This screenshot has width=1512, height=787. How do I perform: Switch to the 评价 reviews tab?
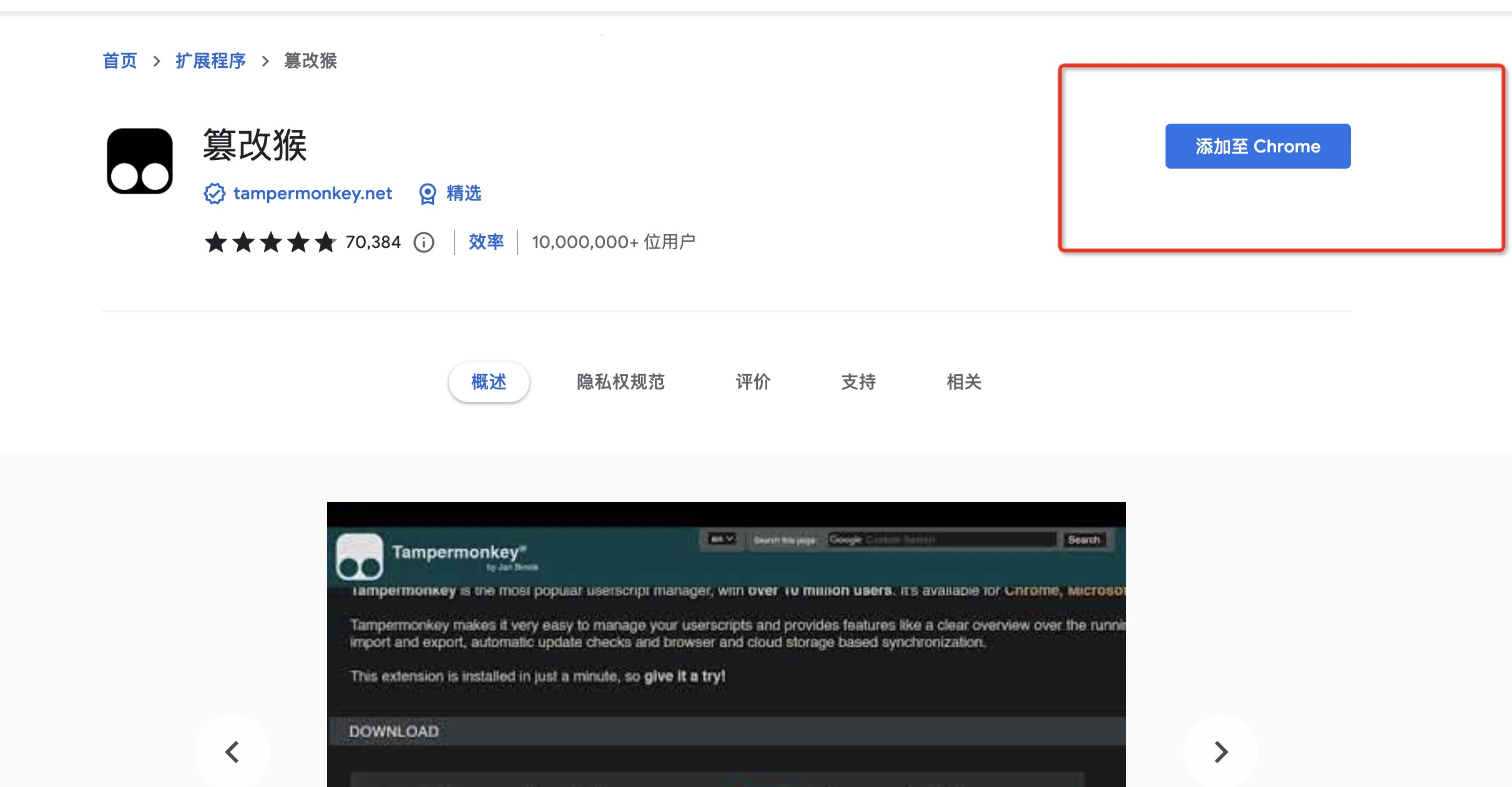click(x=753, y=382)
